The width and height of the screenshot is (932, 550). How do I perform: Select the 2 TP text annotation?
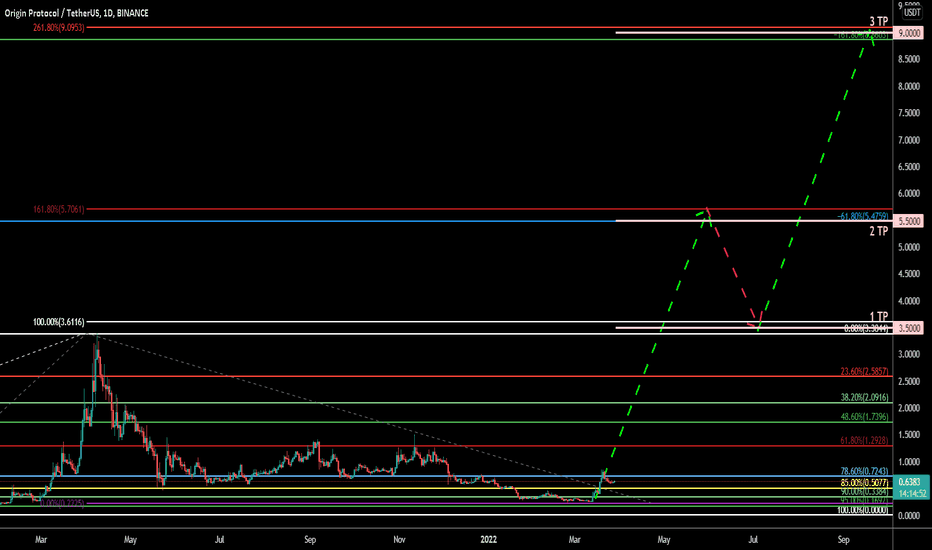879,231
